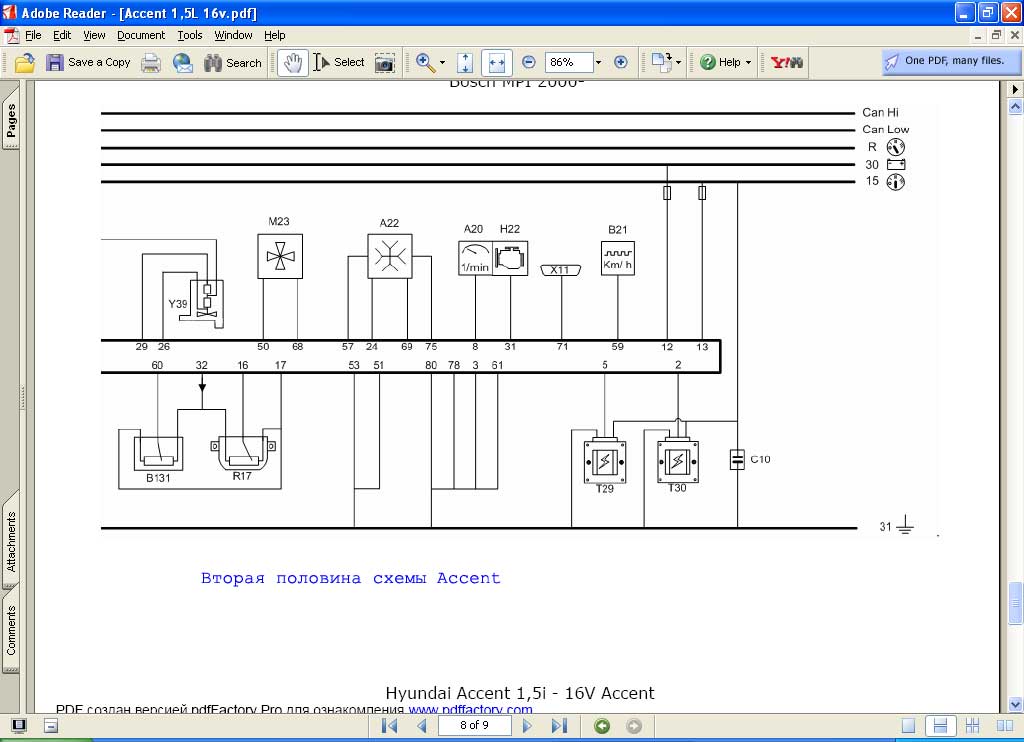Click the Print icon in the toolbar
The width and height of the screenshot is (1024, 742).
pos(151,63)
